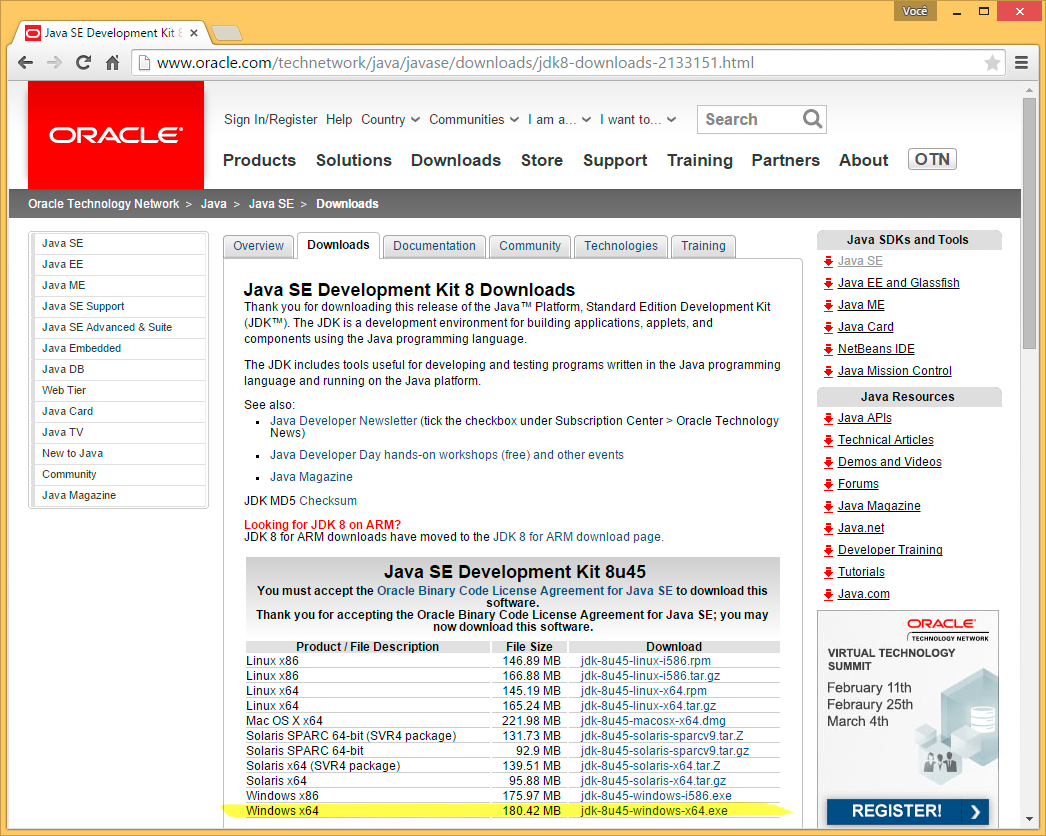
Task: Open JDK 8 for ARM download page link
Action: point(576,536)
